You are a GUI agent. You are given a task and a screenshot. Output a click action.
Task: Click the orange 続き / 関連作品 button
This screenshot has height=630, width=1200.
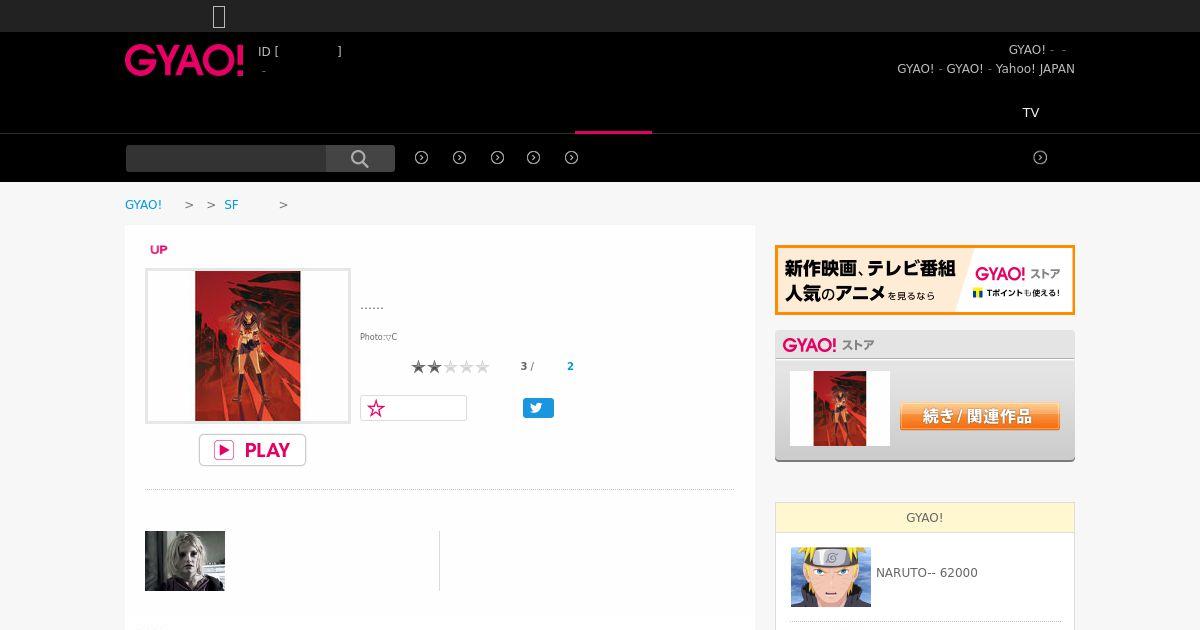pyautogui.click(x=980, y=416)
